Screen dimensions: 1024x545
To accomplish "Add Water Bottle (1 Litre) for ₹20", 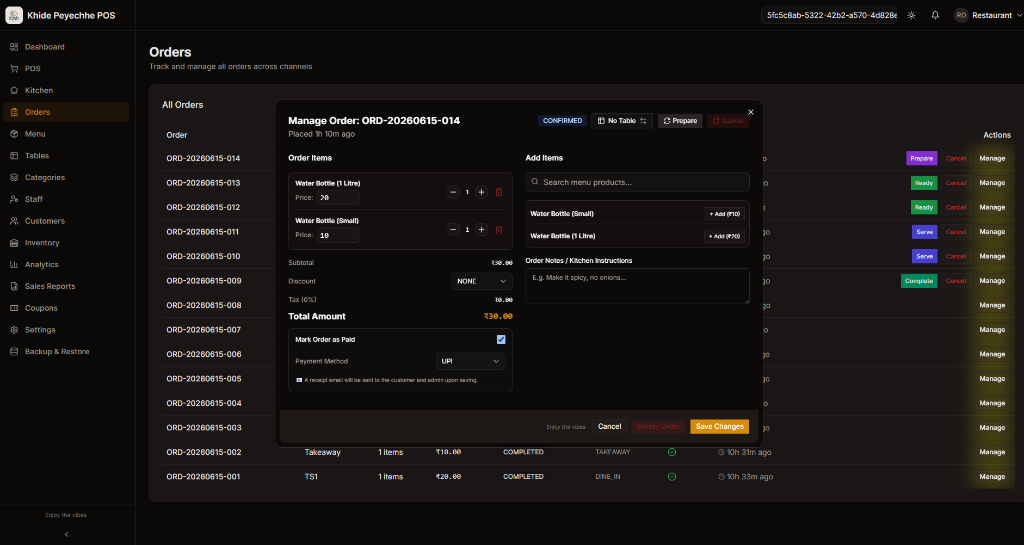I will coord(724,236).
